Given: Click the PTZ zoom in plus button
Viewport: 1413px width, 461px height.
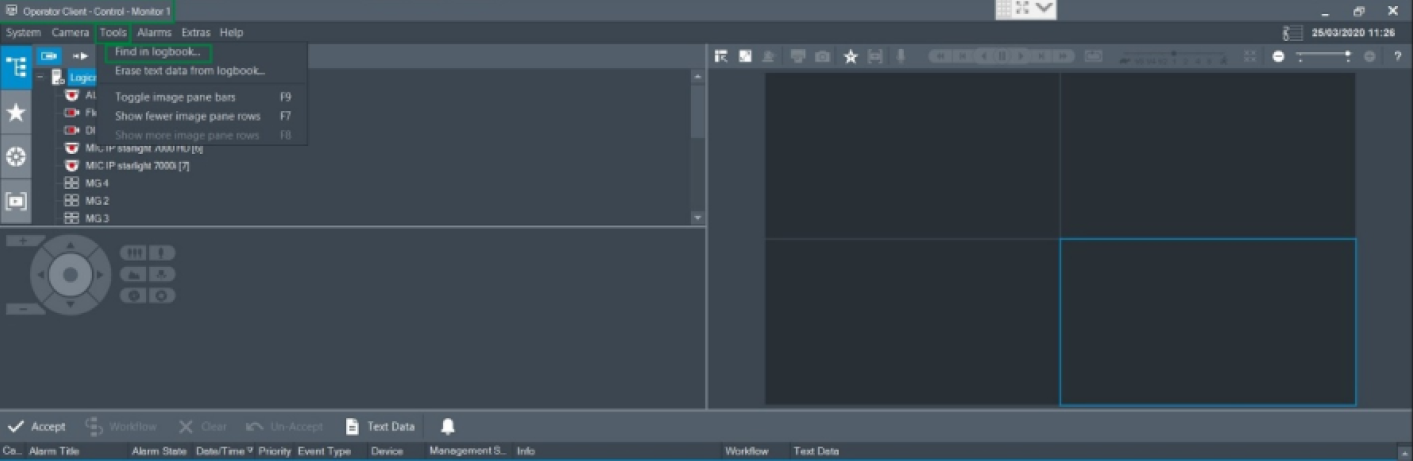Looking at the screenshot, I should (24, 240).
